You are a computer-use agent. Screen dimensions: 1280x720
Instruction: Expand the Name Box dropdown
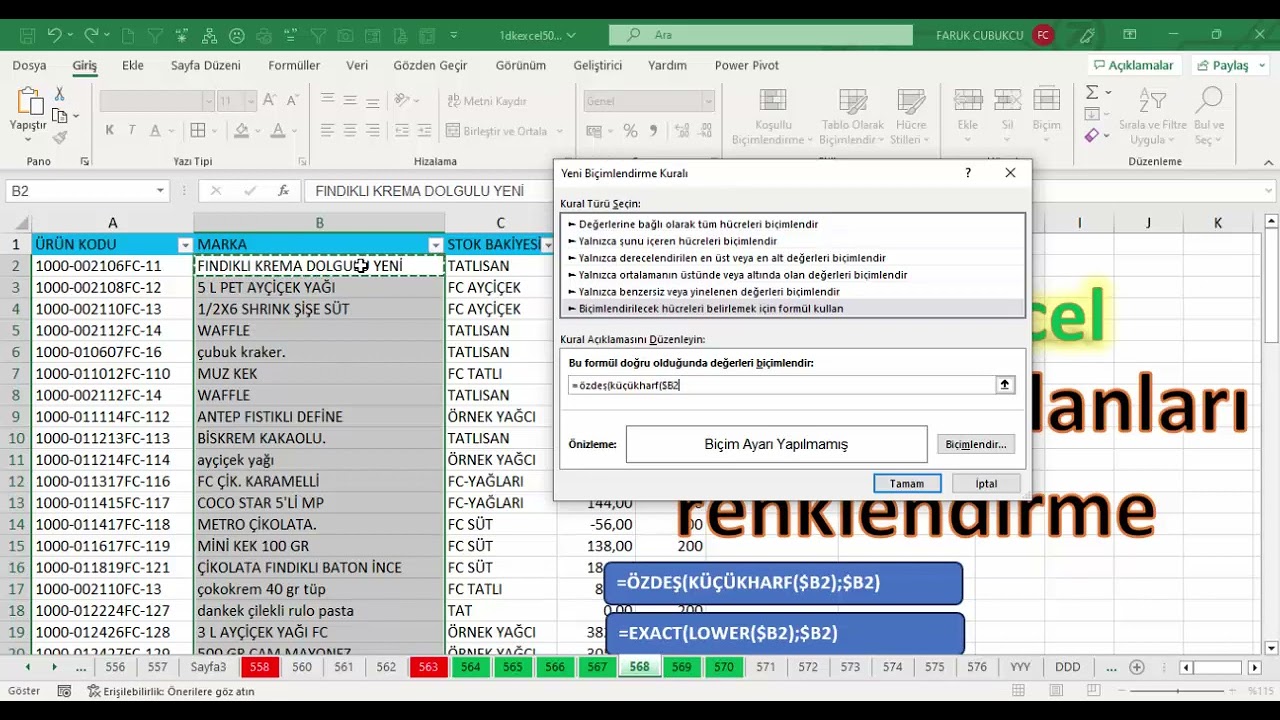pyautogui.click(x=160, y=191)
